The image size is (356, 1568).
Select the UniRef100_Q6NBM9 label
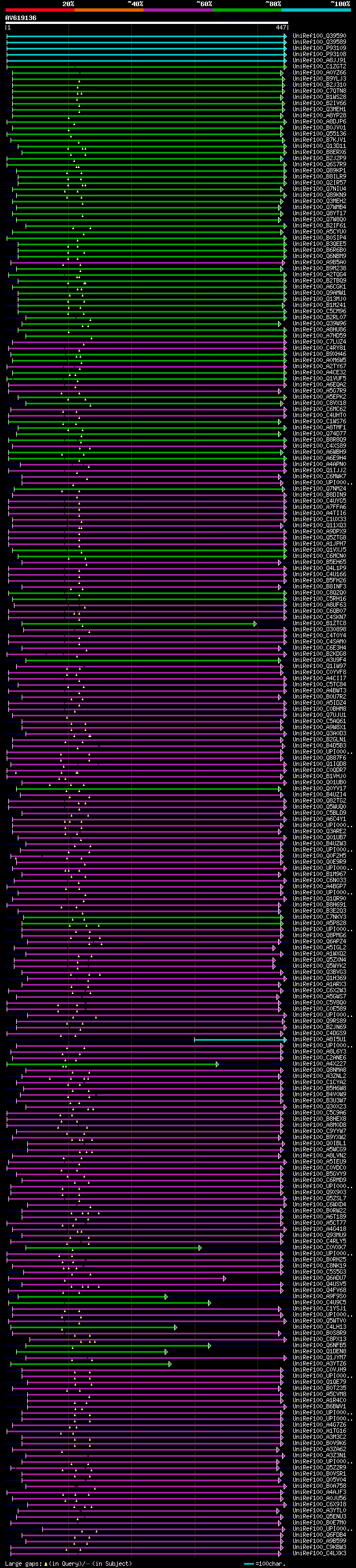319,256
